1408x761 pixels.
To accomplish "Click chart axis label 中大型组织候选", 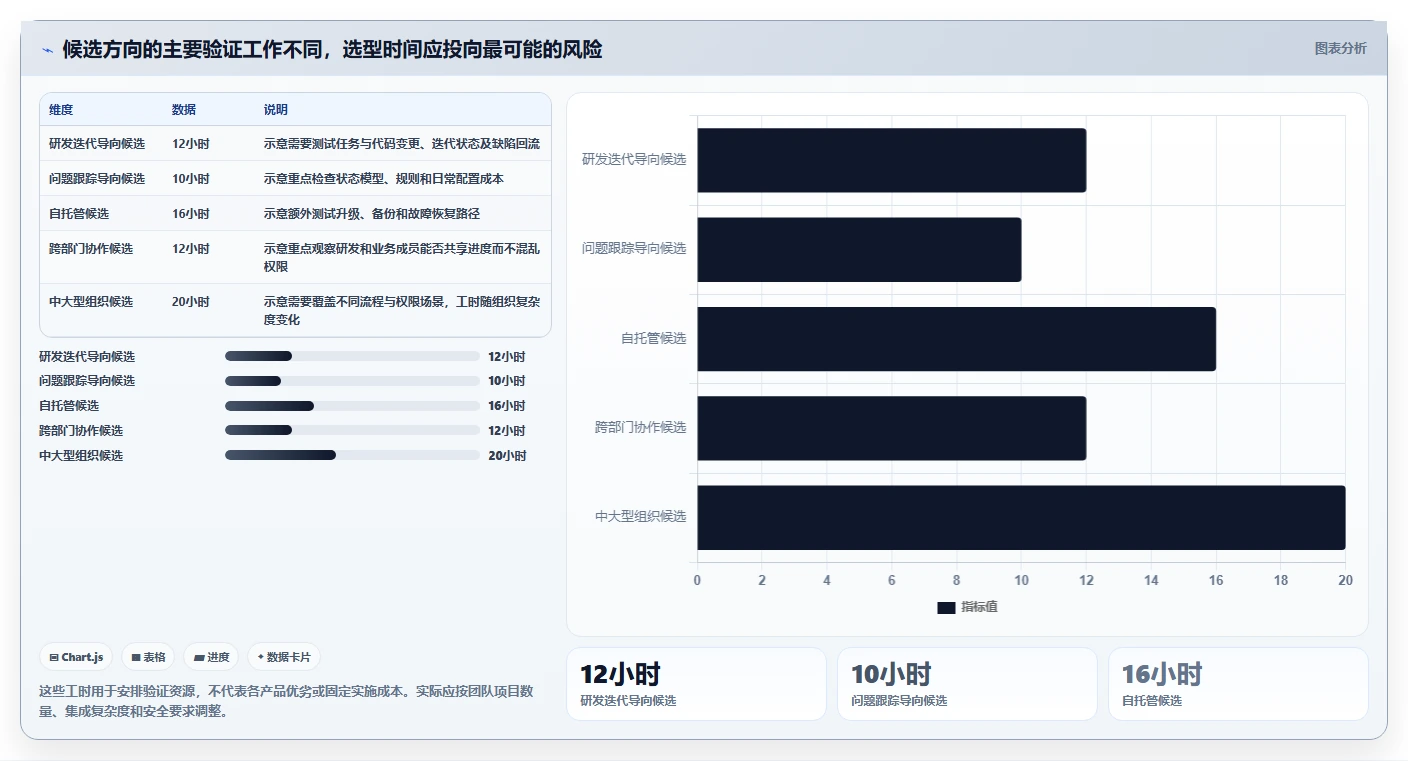I will click(x=641, y=517).
